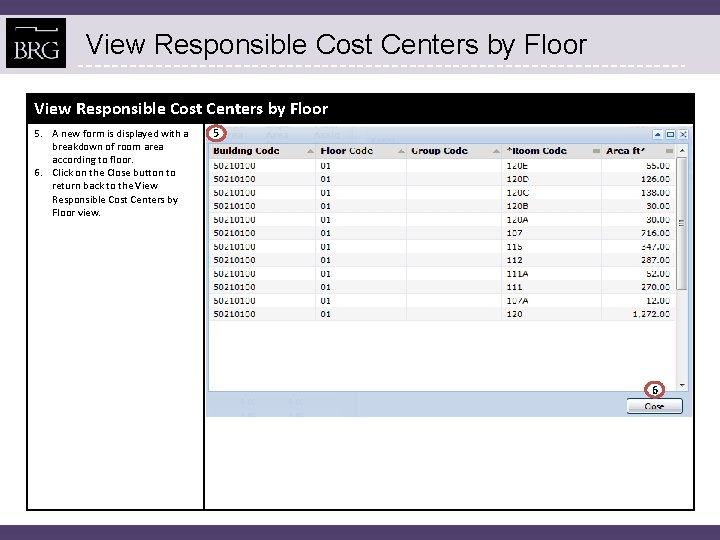Image resolution: width=720 pixels, height=540 pixels.
Task: Select room code 120C
Action: click(x=518, y=193)
